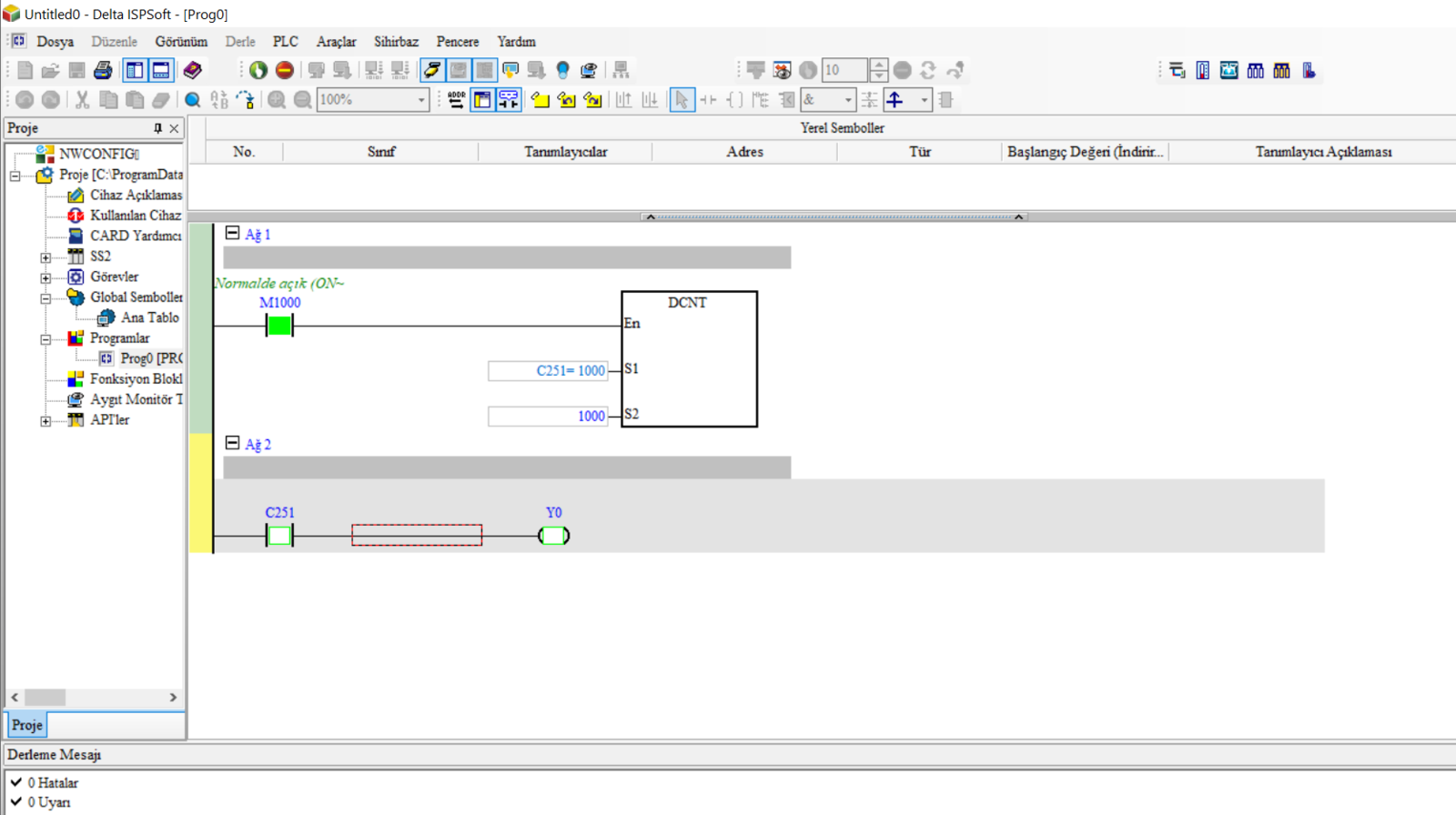
Task: Click the ADDR address display icon
Action: (x=456, y=100)
